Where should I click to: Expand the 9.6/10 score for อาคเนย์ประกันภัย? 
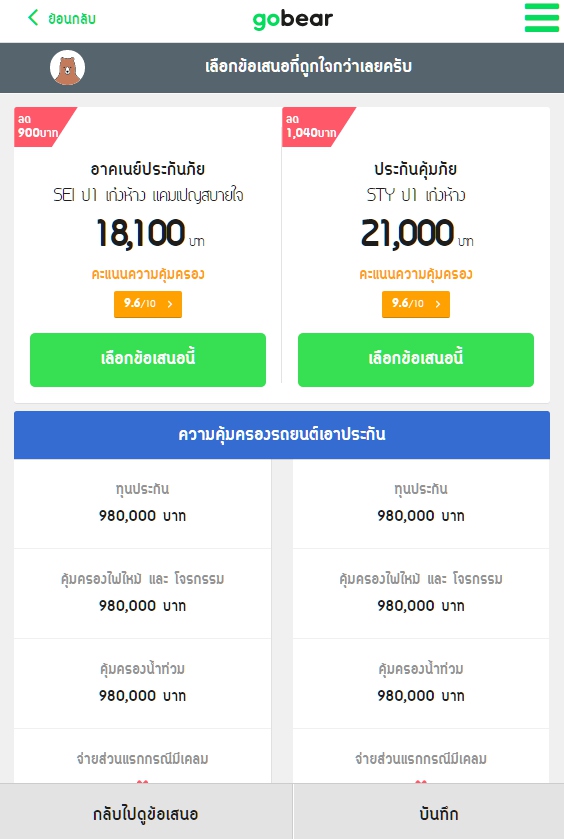point(148,304)
